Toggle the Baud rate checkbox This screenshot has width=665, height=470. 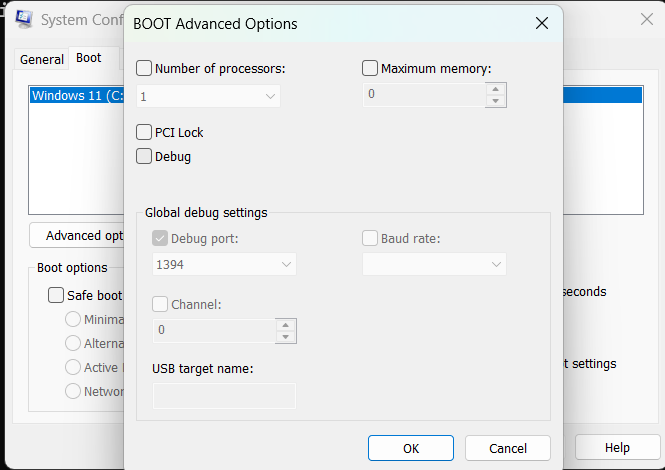tap(370, 238)
